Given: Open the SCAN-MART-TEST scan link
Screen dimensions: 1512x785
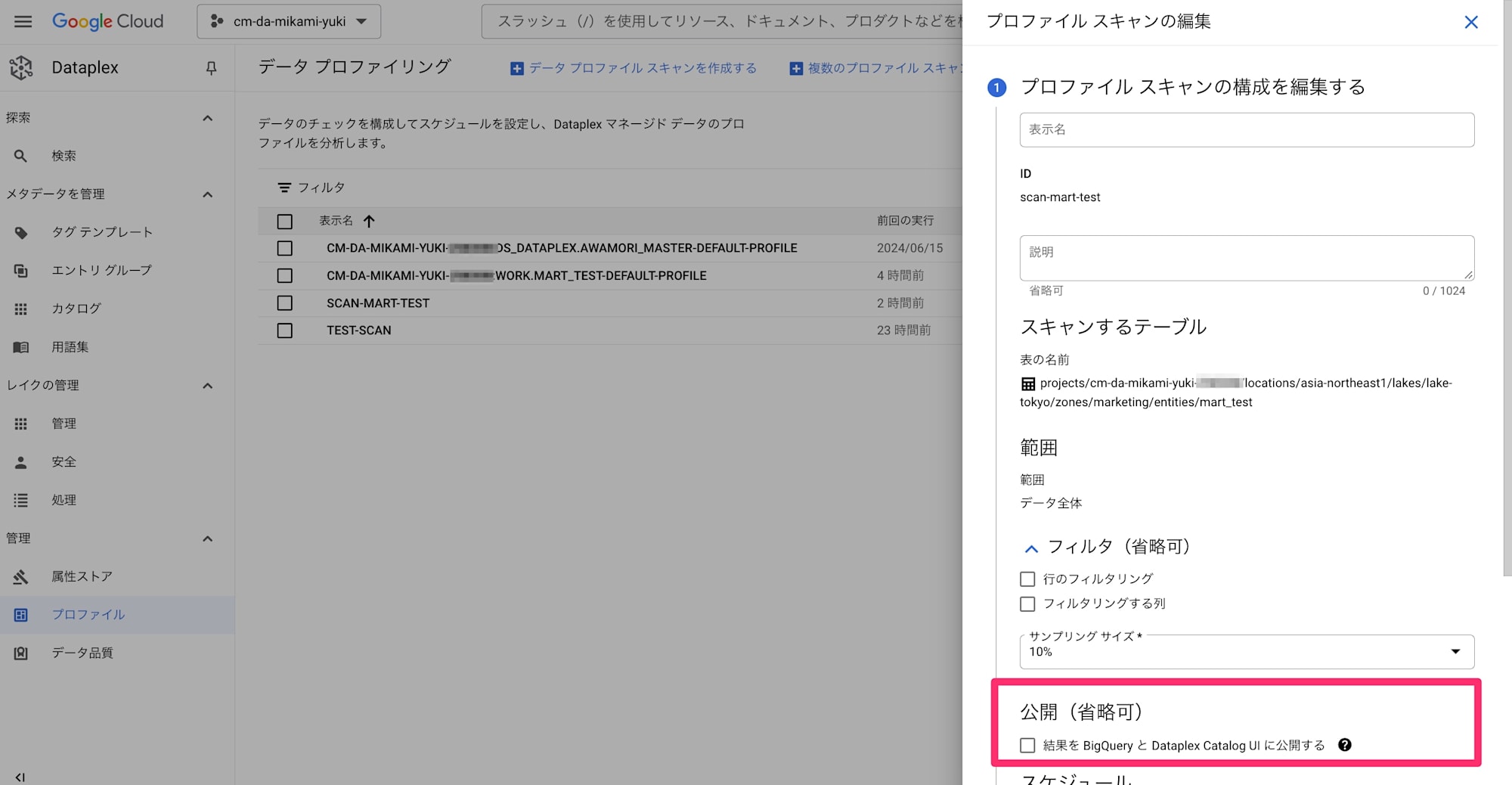Looking at the screenshot, I should coord(378,303).
